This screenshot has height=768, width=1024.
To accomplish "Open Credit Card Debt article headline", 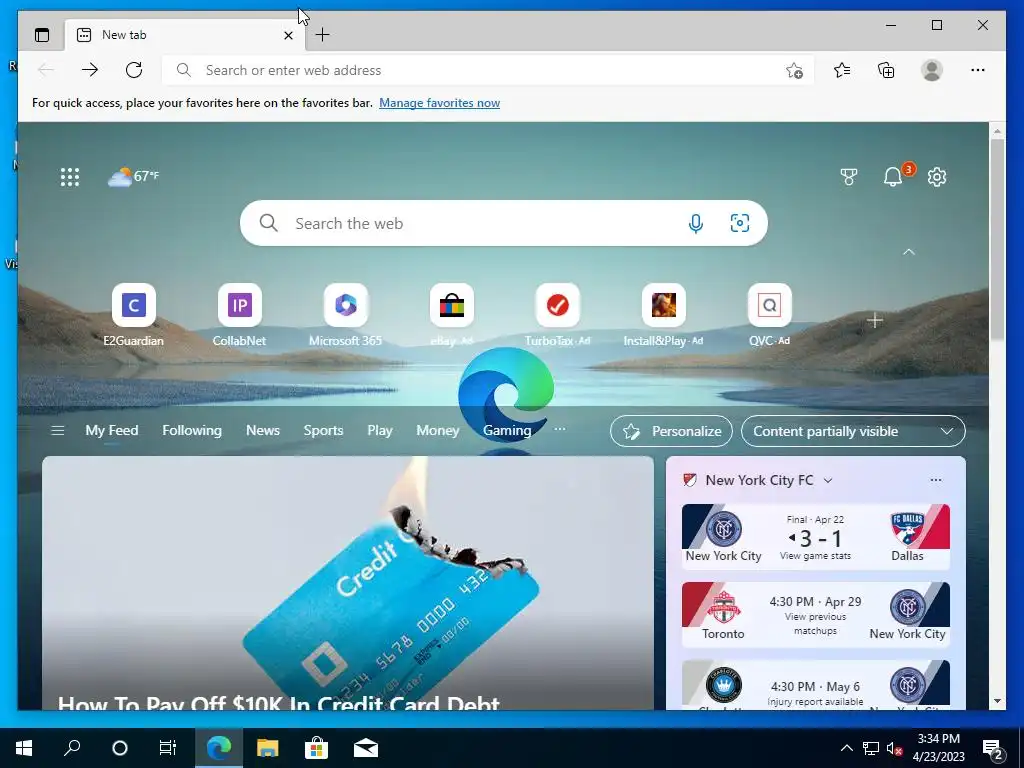I will click(x=279, y=702).
